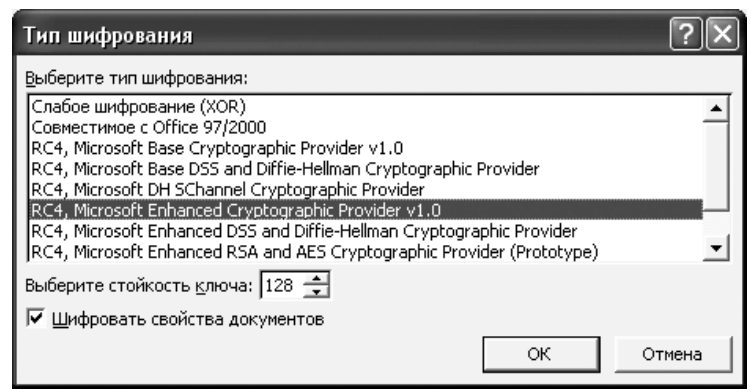Click scrollbar track below the thumb
Screen dimensions: 751x392
(x=716, y=223)
